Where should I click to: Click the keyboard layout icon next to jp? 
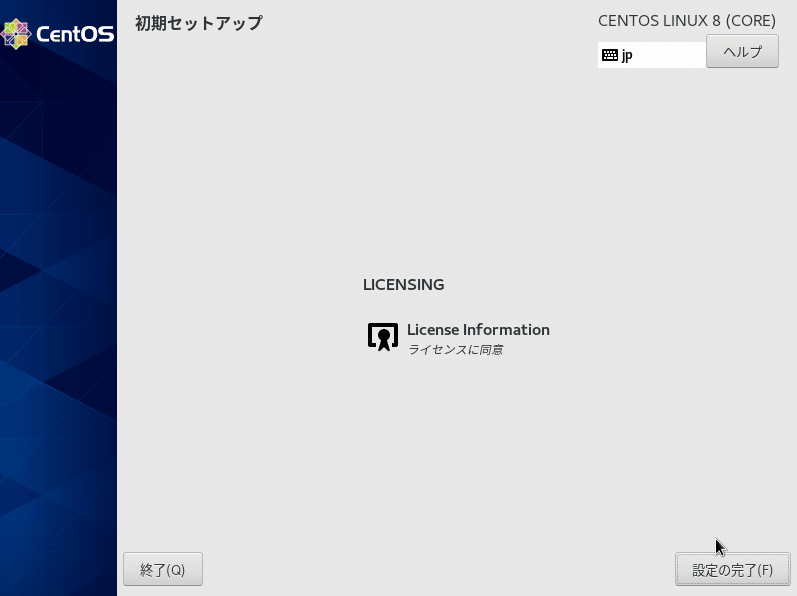click(609, 55)
